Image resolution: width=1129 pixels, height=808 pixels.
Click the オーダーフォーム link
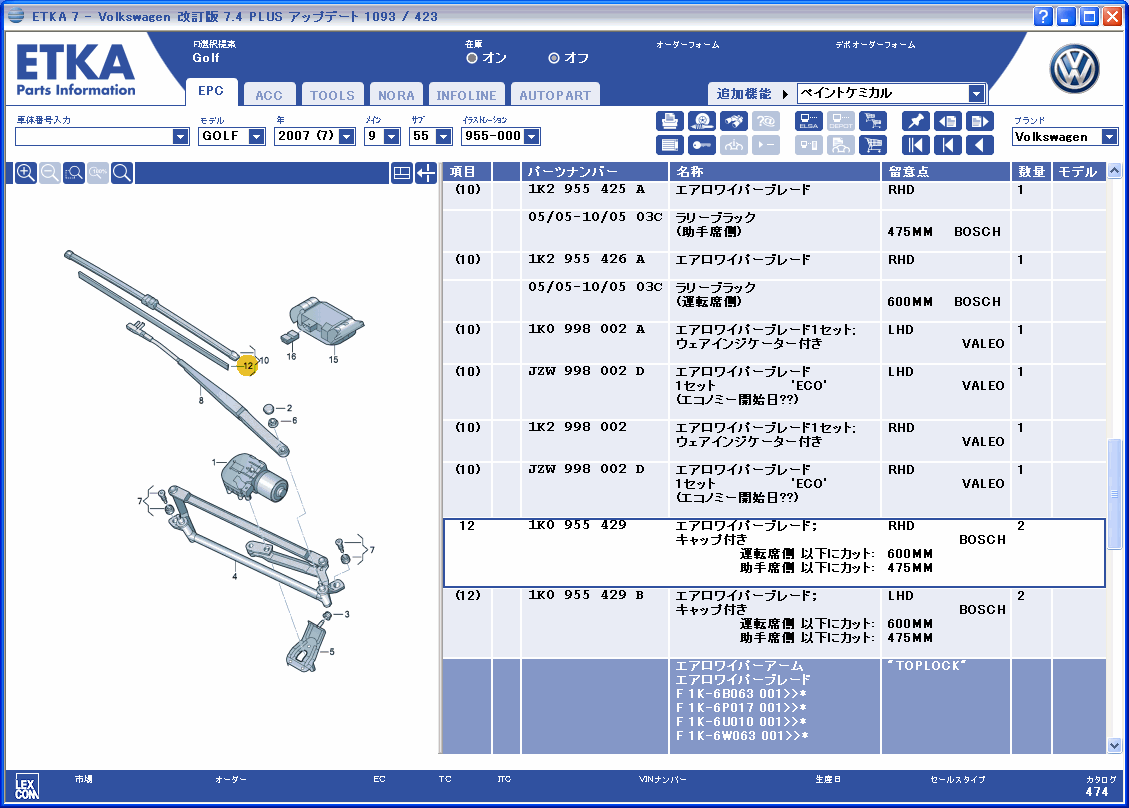[x=687, y=45]
